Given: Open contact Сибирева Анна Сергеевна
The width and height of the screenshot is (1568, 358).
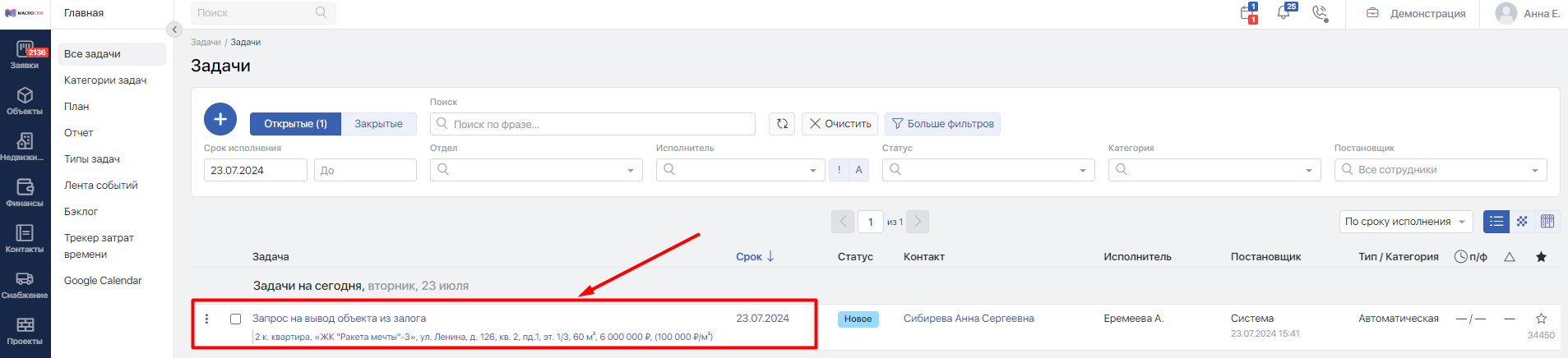Looking at the screenshot, I should coord(969,319).
